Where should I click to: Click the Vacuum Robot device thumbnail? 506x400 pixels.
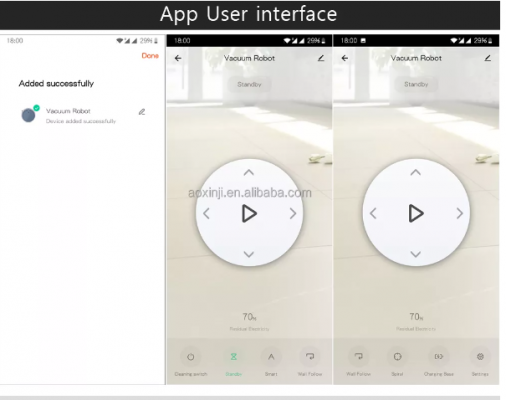(x=28, y=115)
